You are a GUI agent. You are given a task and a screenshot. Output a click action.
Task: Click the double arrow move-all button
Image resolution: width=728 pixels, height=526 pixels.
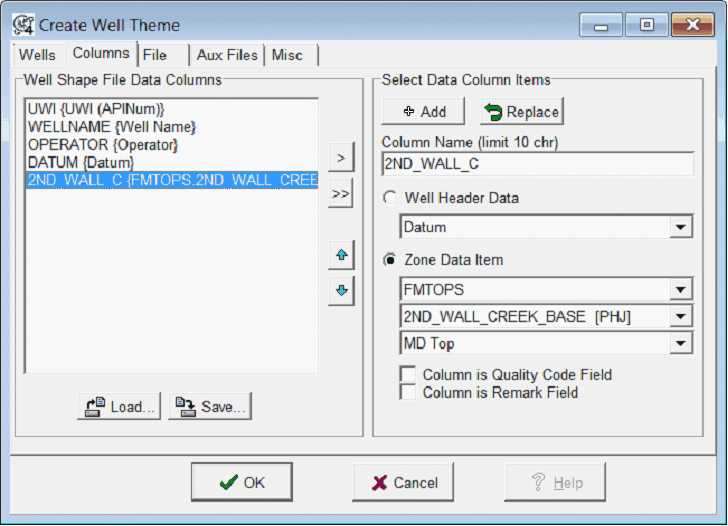(x=341, y=194)
